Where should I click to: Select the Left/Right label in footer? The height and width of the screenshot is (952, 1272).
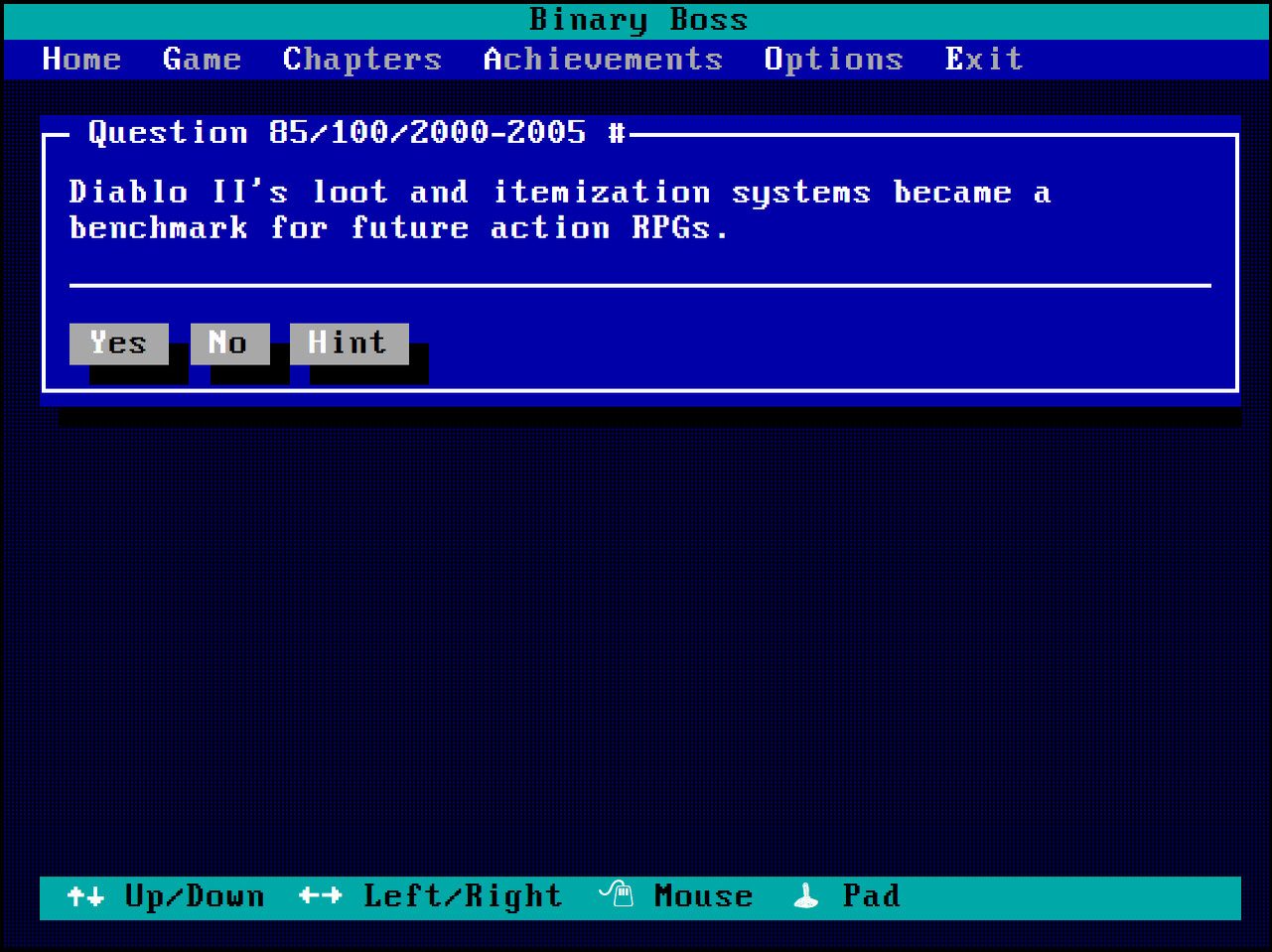point(463,897)
